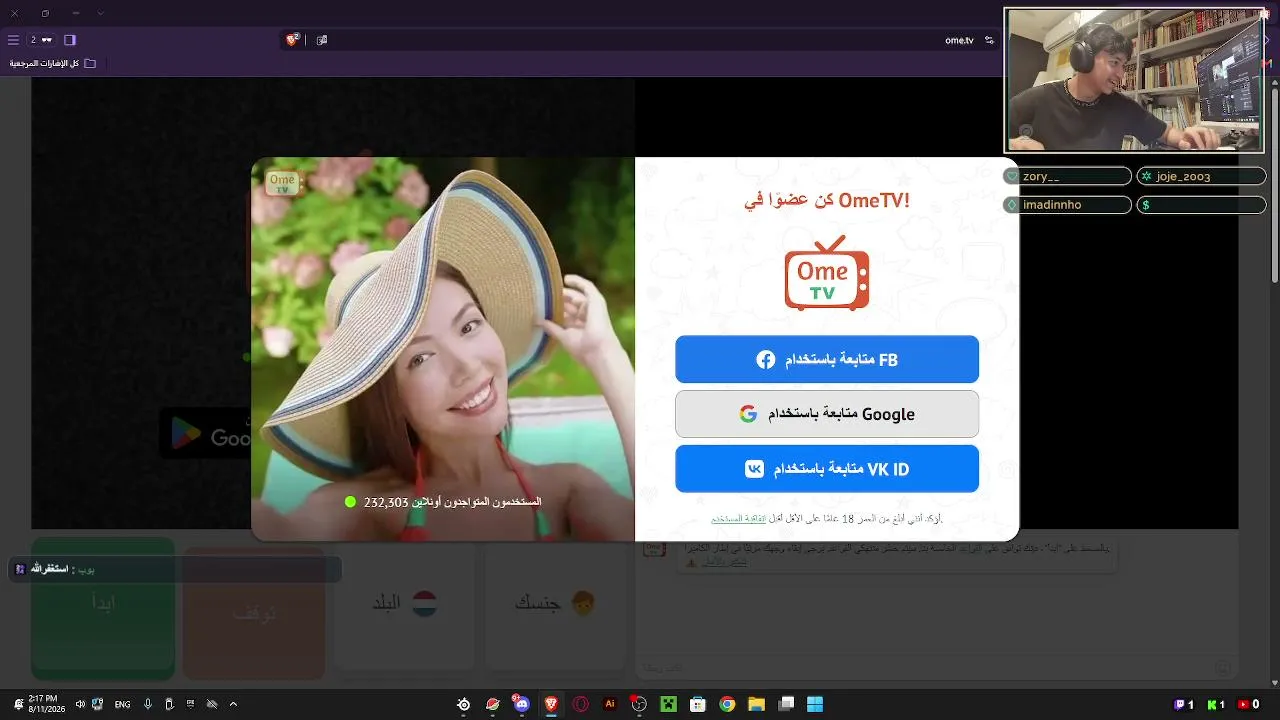Click the YouTube viewer counter
Screen dimensions: 1280x720
tap(1249, 704)
